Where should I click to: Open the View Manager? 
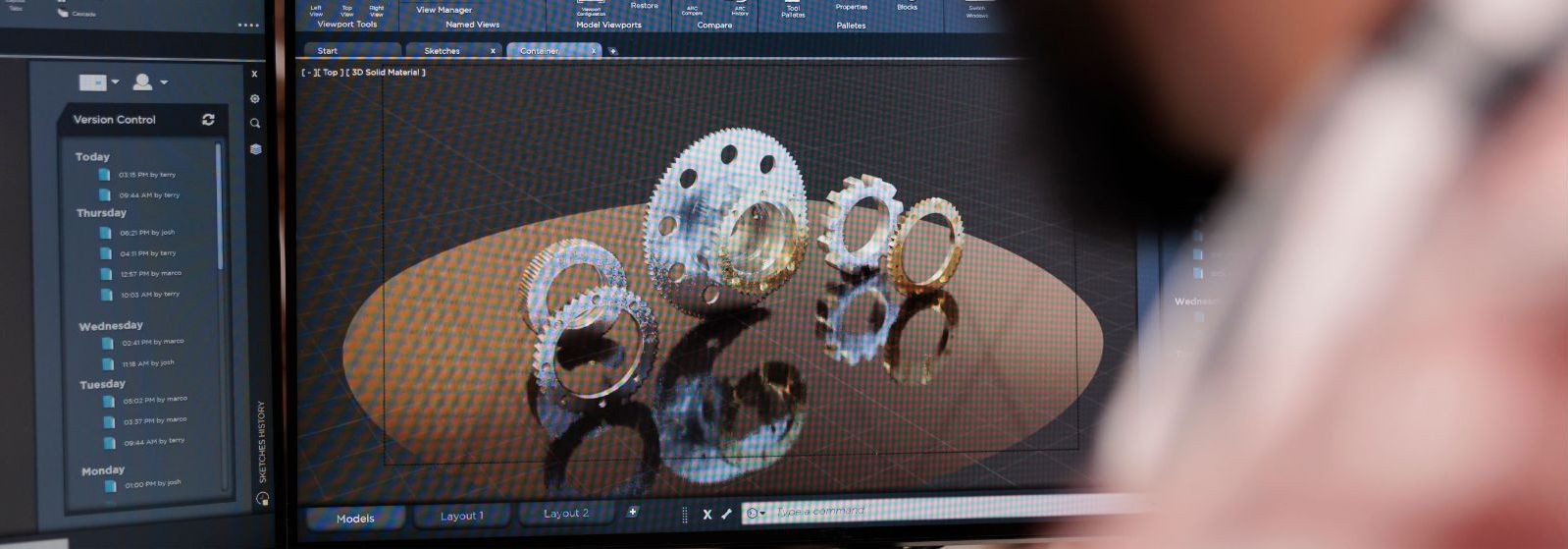click(444, 10)
